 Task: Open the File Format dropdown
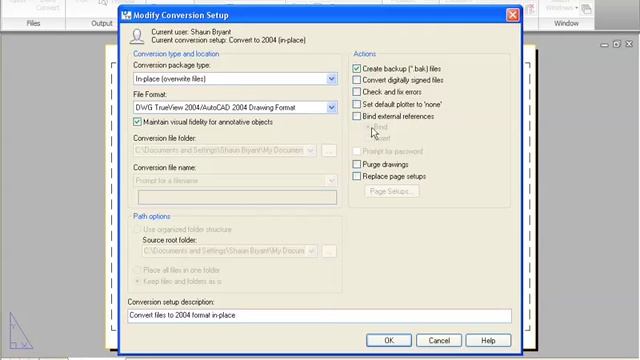(331, 107)
